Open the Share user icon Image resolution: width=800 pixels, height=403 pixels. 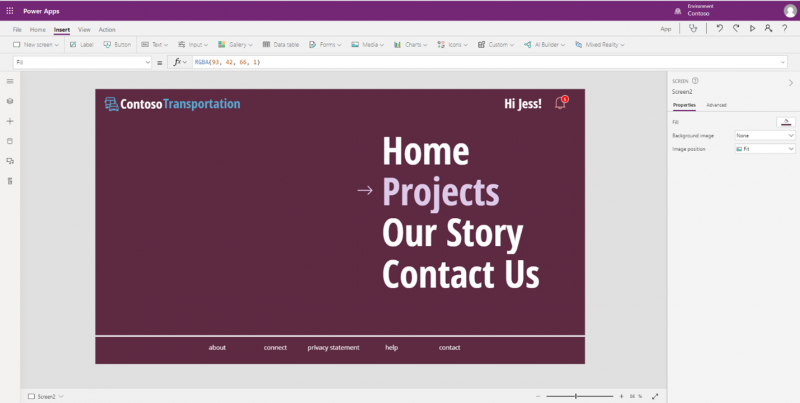click(768, 29)
